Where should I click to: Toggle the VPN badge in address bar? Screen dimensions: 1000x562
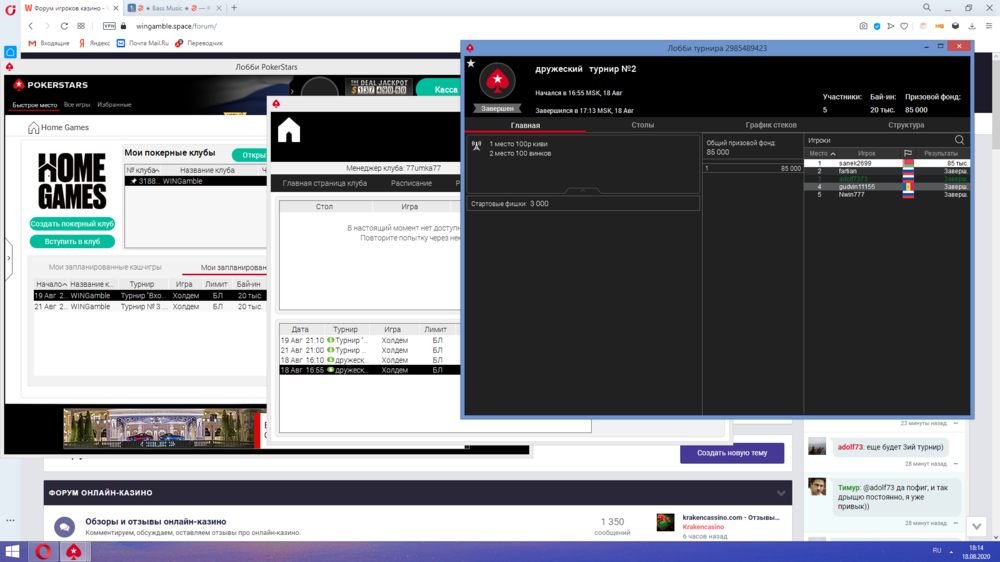[109, 26]
